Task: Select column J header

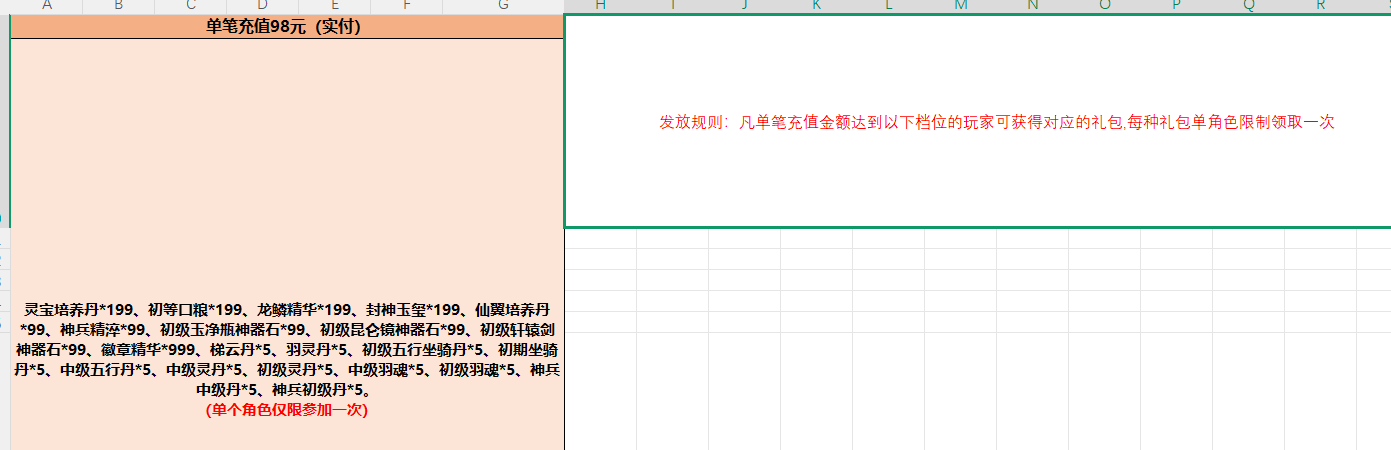Action: (745, 6)
